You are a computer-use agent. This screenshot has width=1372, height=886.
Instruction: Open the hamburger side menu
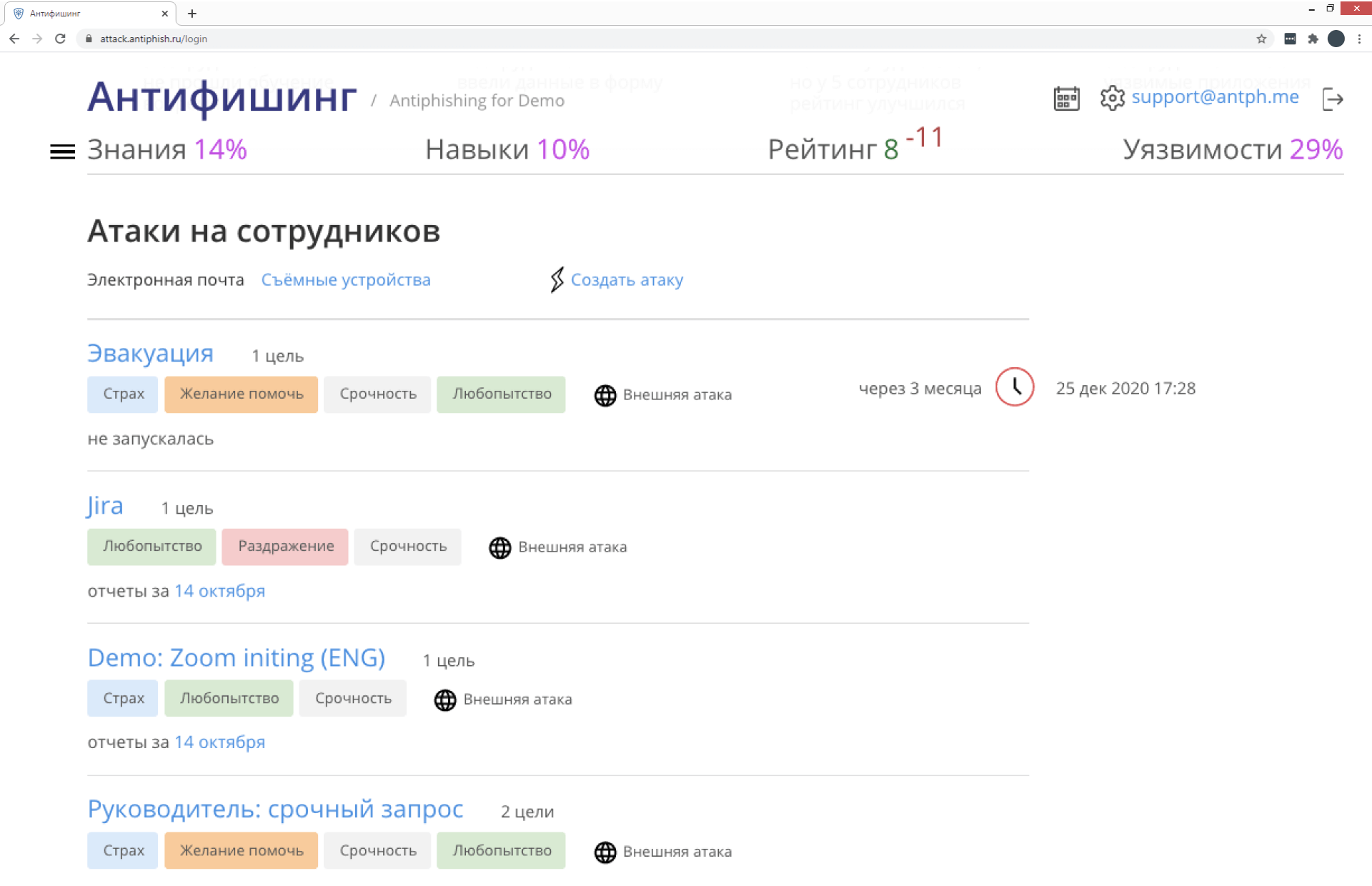click(62, 151)
